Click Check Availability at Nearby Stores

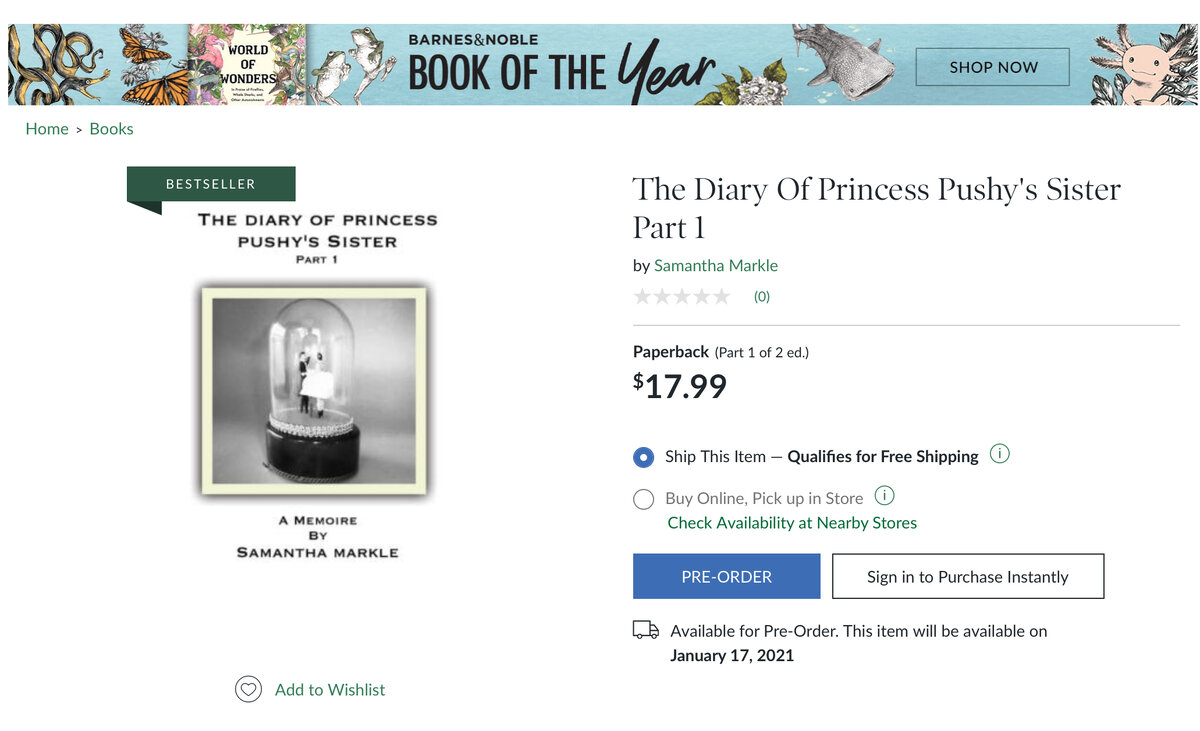pos(792,523)
